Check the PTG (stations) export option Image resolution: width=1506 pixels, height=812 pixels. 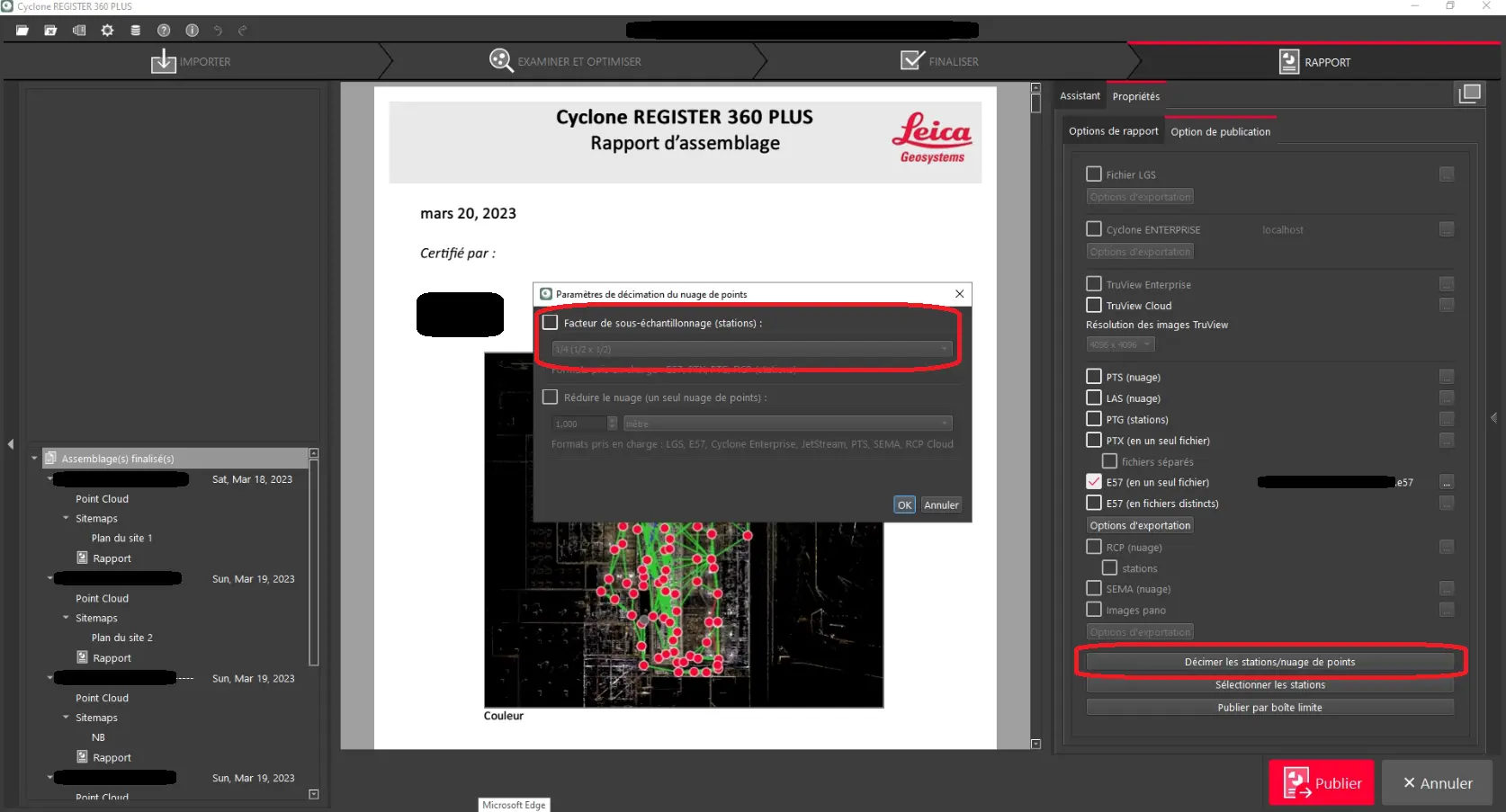pos(1094,419)
